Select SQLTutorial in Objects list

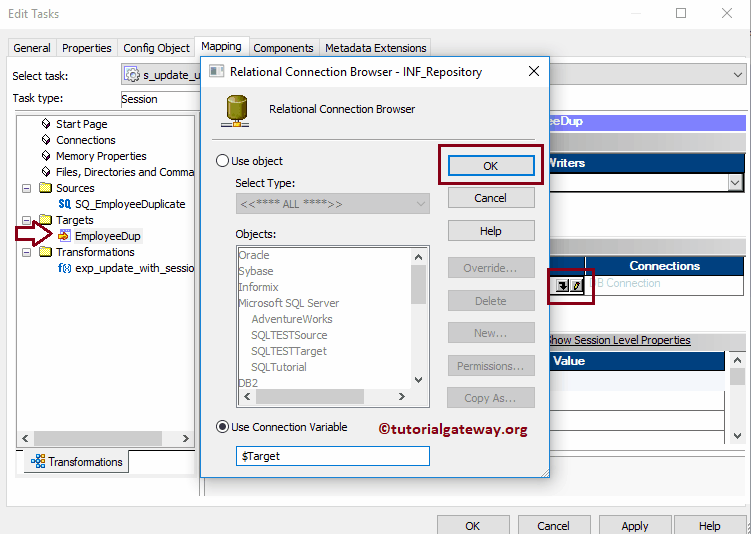(279, 367)
